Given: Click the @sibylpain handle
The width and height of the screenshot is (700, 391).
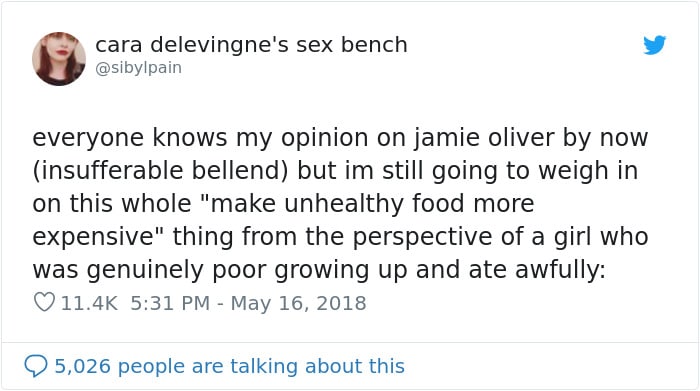Looking at the screenshot, I should pyautogui.click(x=138, y=68).
